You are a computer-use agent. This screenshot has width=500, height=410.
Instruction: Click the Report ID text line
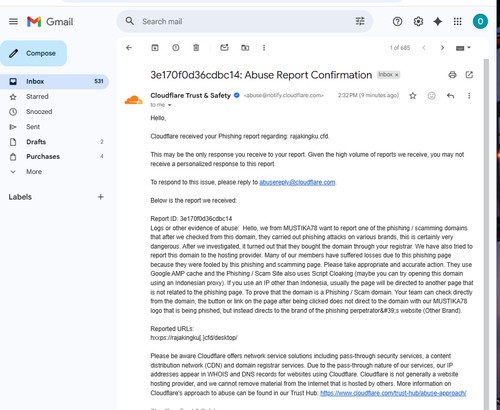[191, 219]
